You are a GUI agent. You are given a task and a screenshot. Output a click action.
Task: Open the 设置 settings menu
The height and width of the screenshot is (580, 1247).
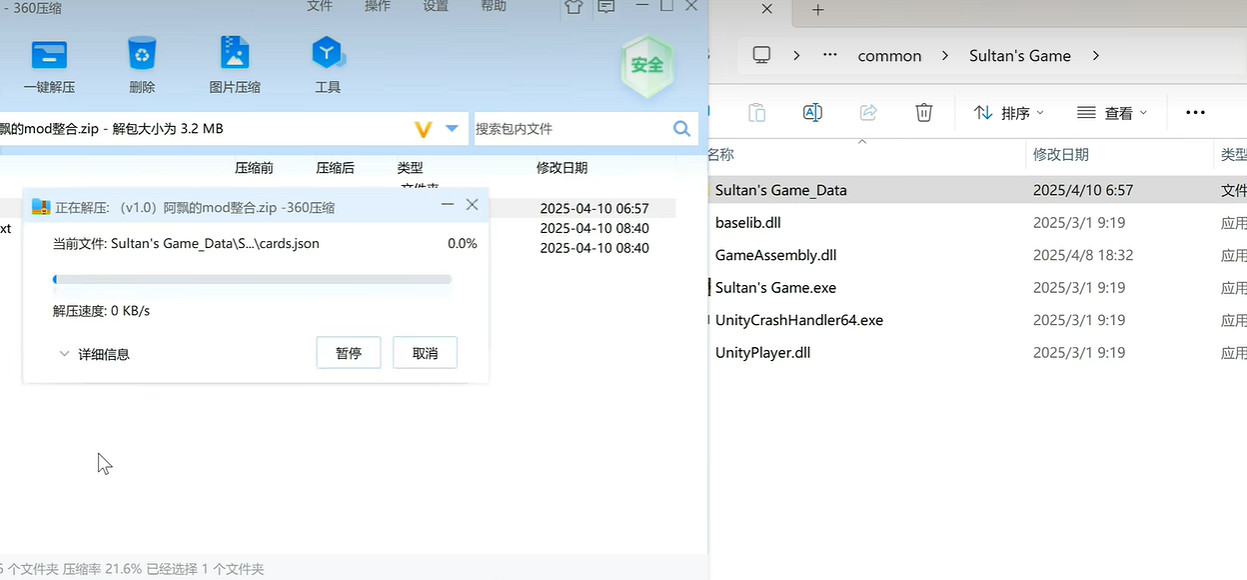point(435,6)
